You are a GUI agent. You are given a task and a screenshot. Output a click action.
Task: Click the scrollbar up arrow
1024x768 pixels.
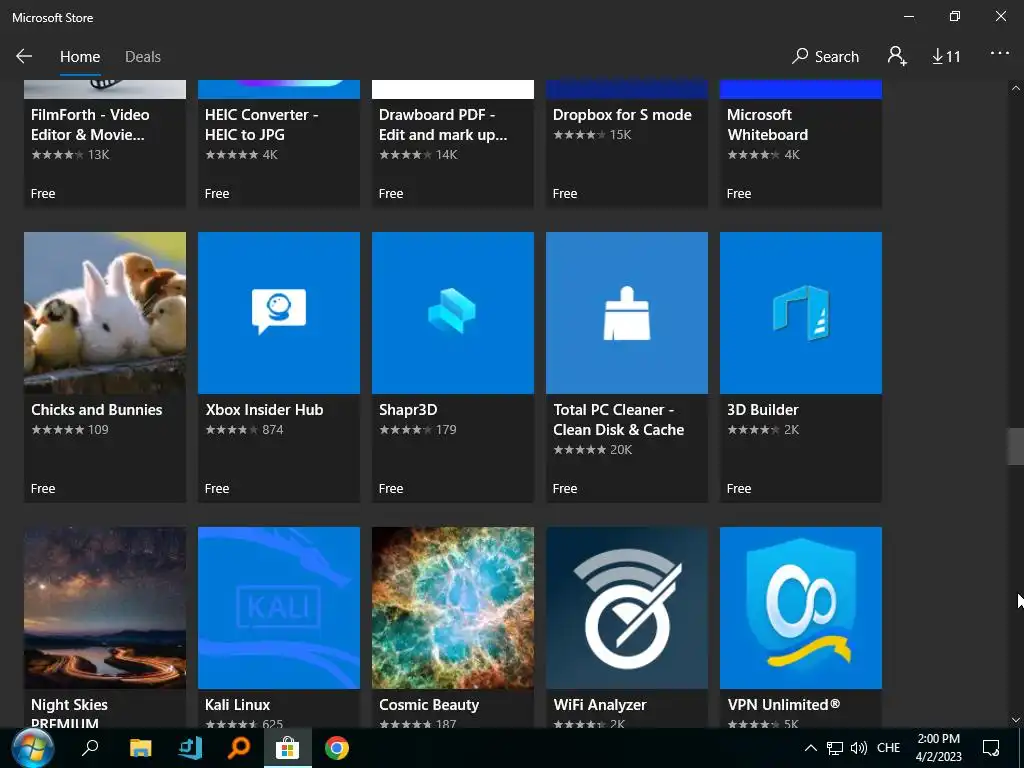point(1016,88)
